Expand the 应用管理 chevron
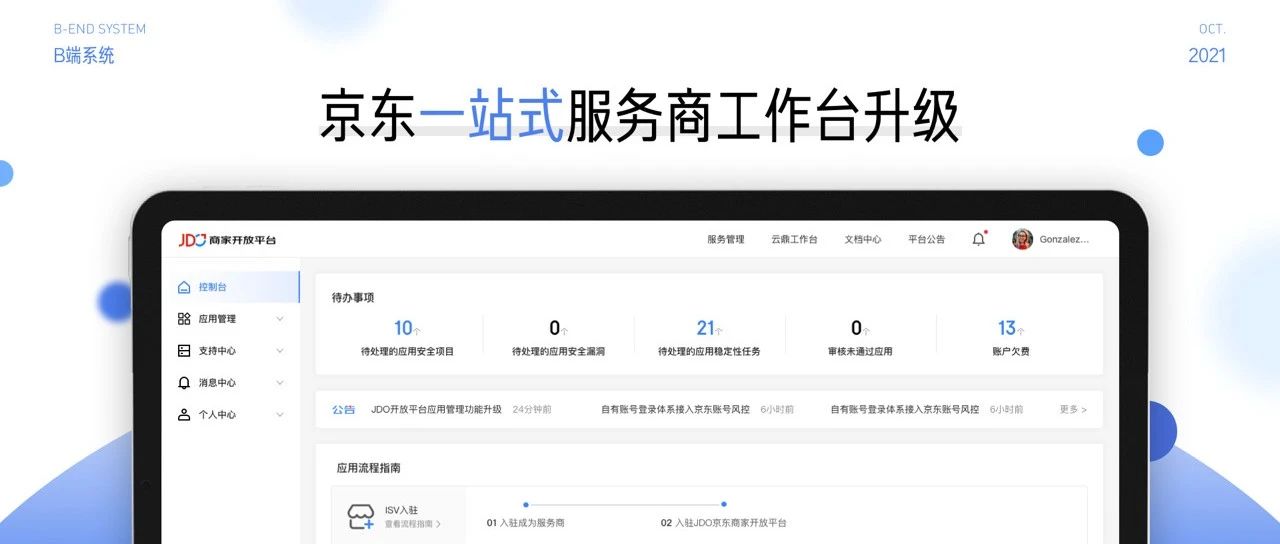1280x544 pixels. 280,319
